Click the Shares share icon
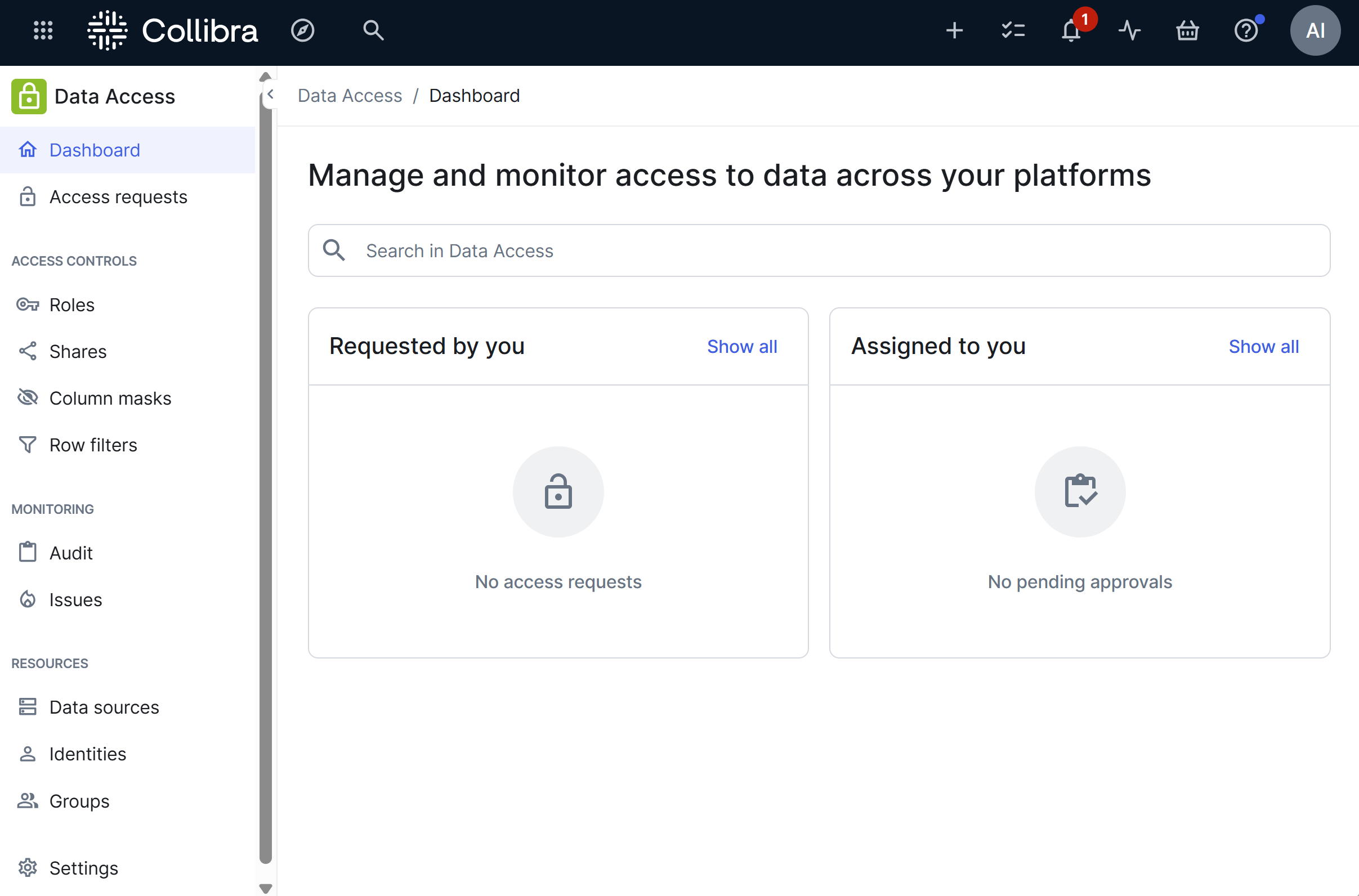This screenshot has width=1359, height=896. coord(28,351)
